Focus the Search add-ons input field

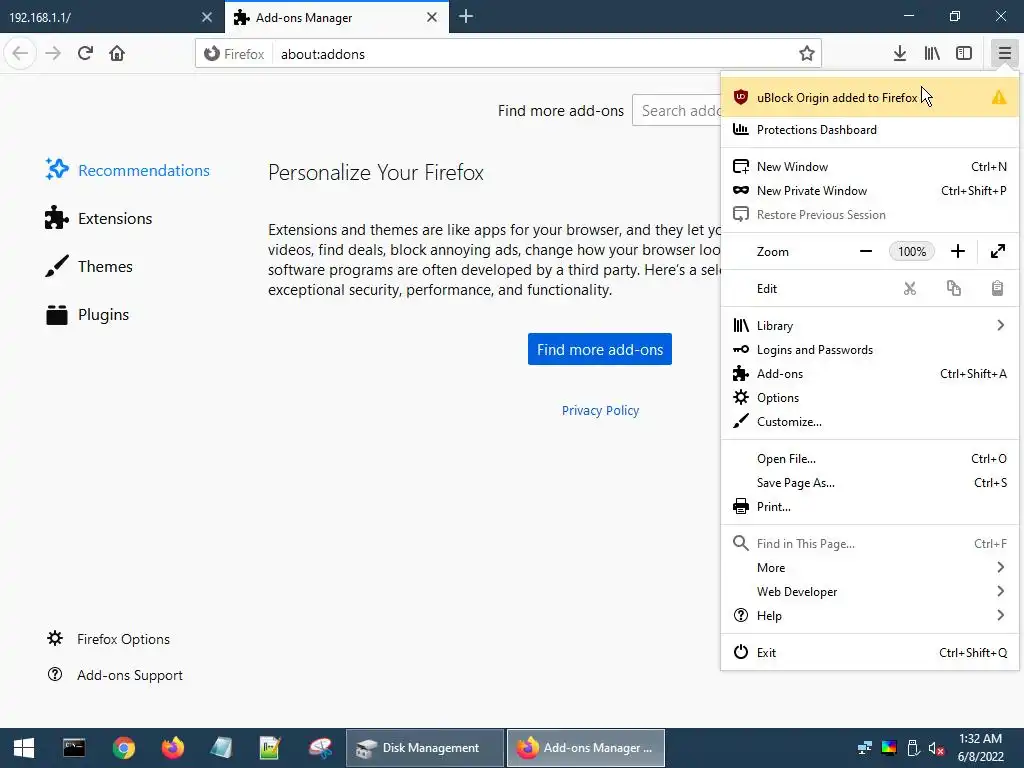click(677, 111)
